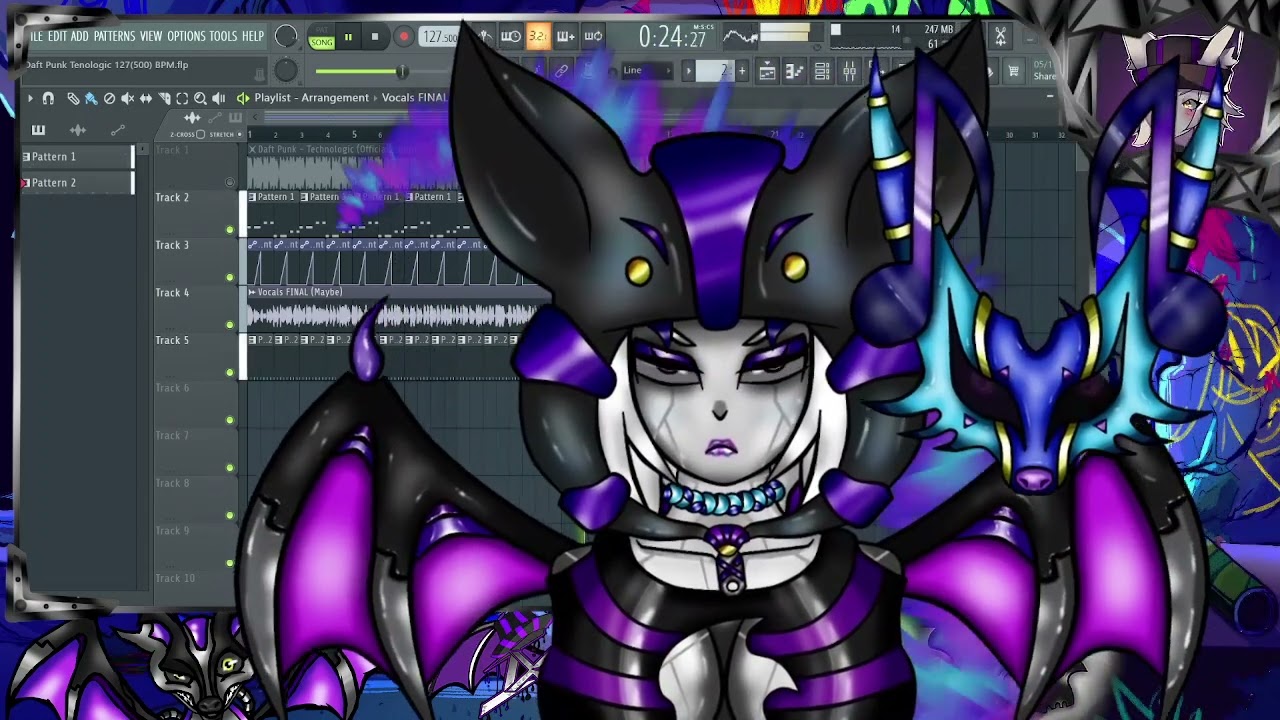Click the master volume knob
This screenshot has height=720, width=1280.
[x=286, y=37]
